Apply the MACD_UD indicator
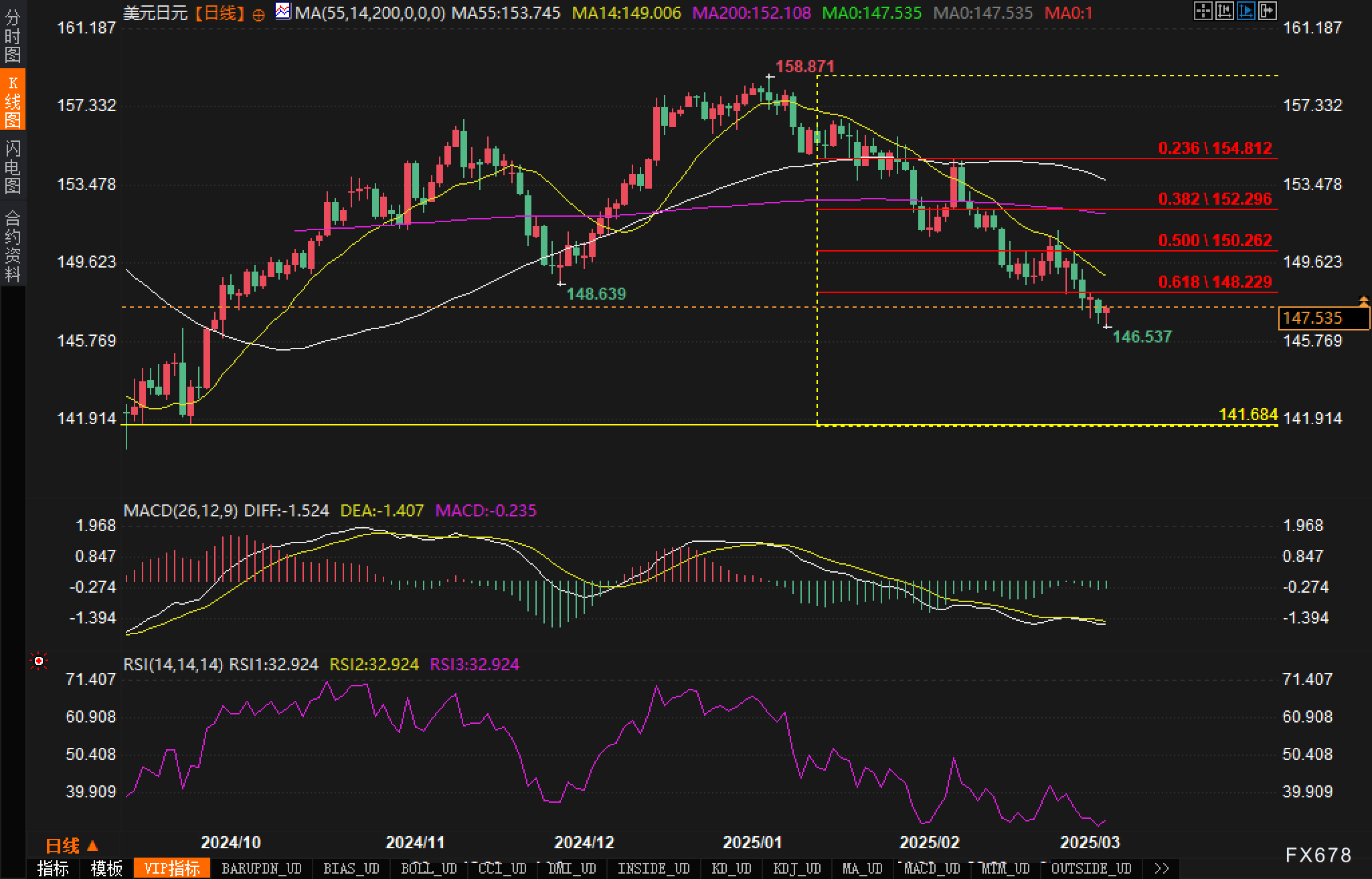 coord(933,868)
